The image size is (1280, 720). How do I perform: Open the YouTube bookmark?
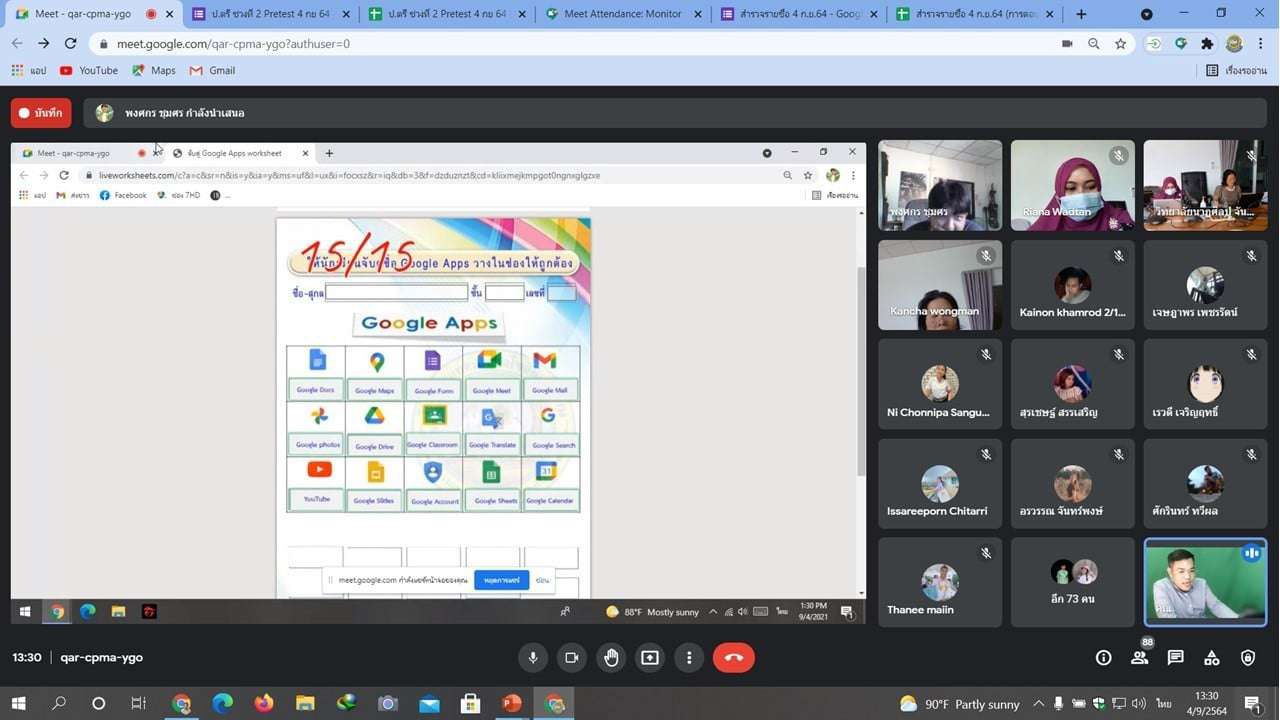[88, 70]
